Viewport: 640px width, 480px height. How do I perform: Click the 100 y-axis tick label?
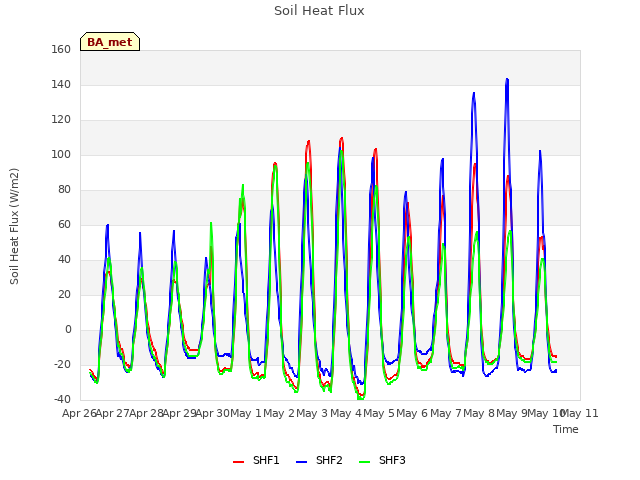point(61,155)
